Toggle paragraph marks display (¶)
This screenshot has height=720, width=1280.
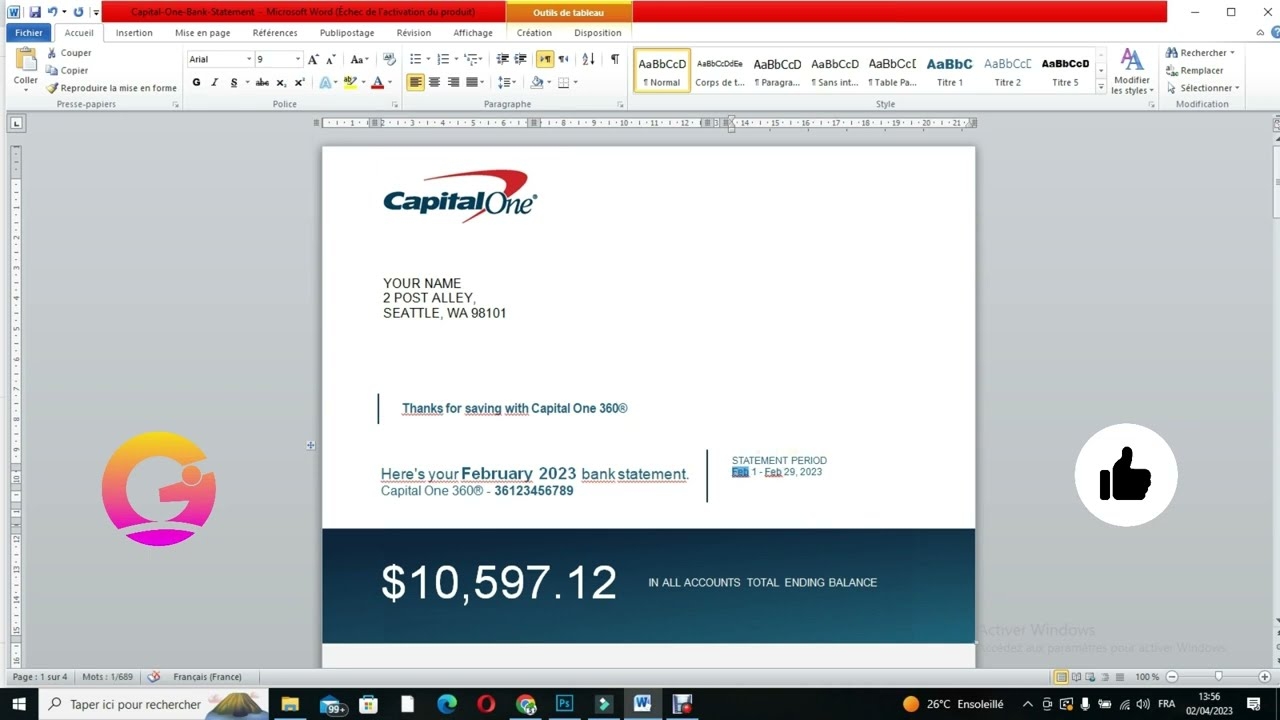pyautogui.click(x=614, y=60)
